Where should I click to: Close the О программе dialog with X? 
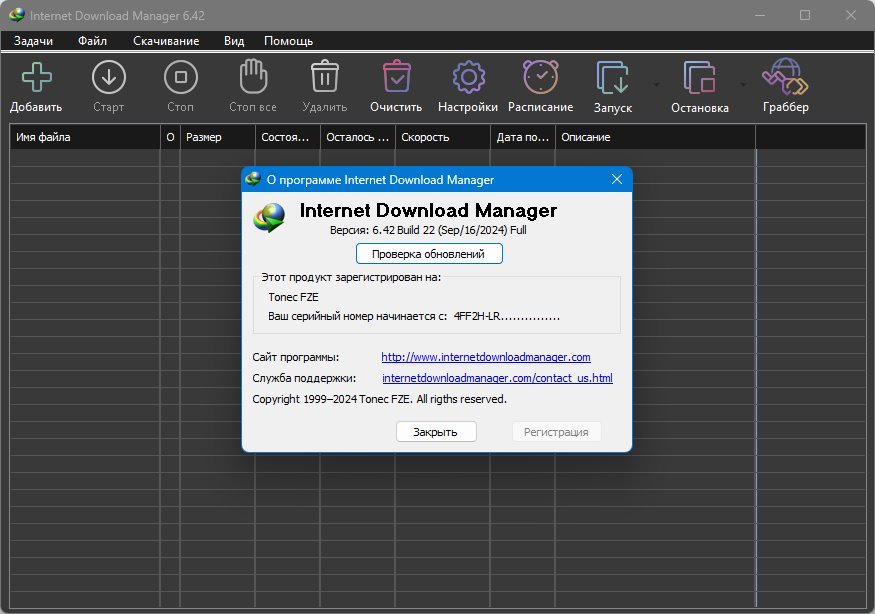(617, 179)
